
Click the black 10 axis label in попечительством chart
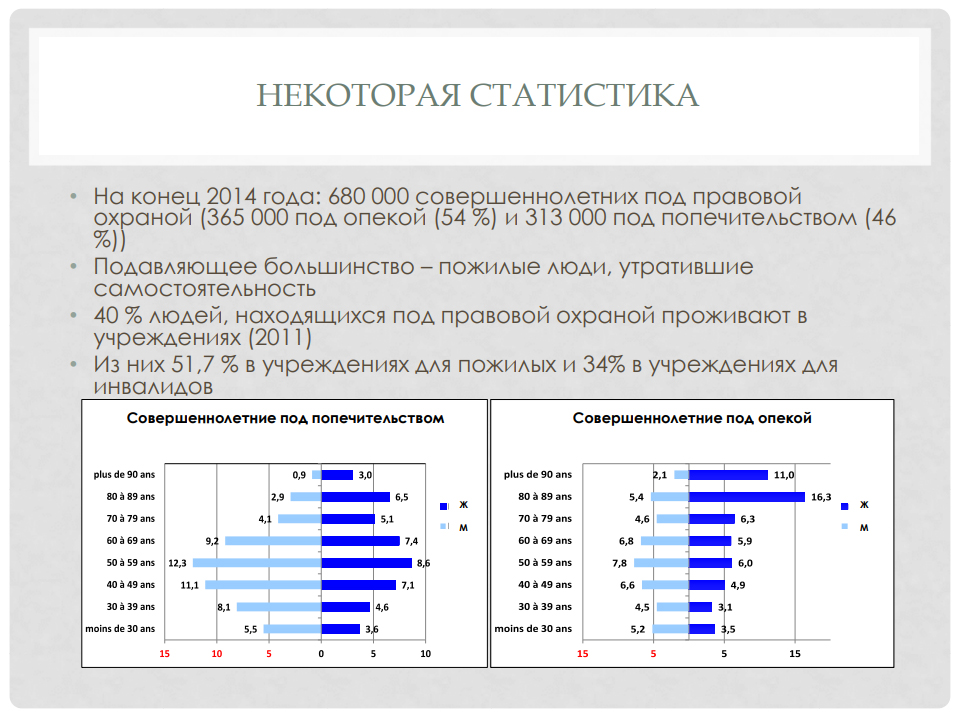pyautogui.click(x=425, y=654)
